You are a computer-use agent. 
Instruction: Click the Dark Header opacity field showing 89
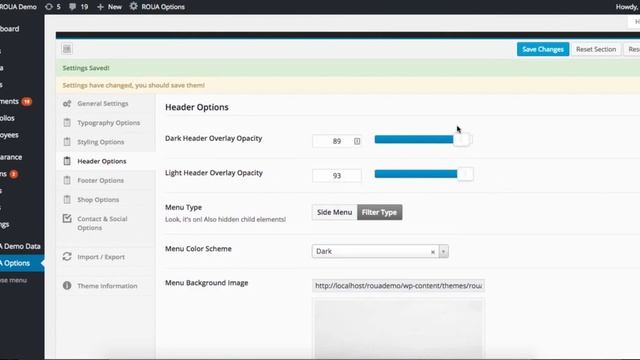click(337, 141)
